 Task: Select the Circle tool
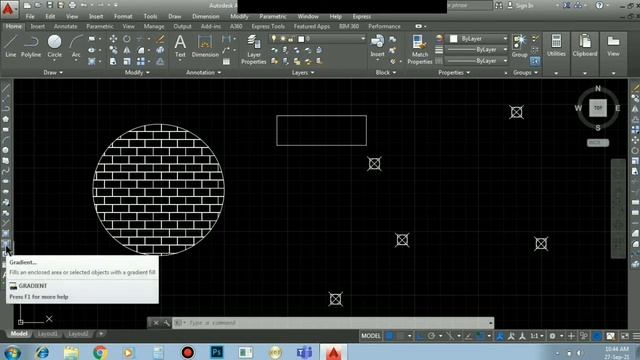point(54,46)
